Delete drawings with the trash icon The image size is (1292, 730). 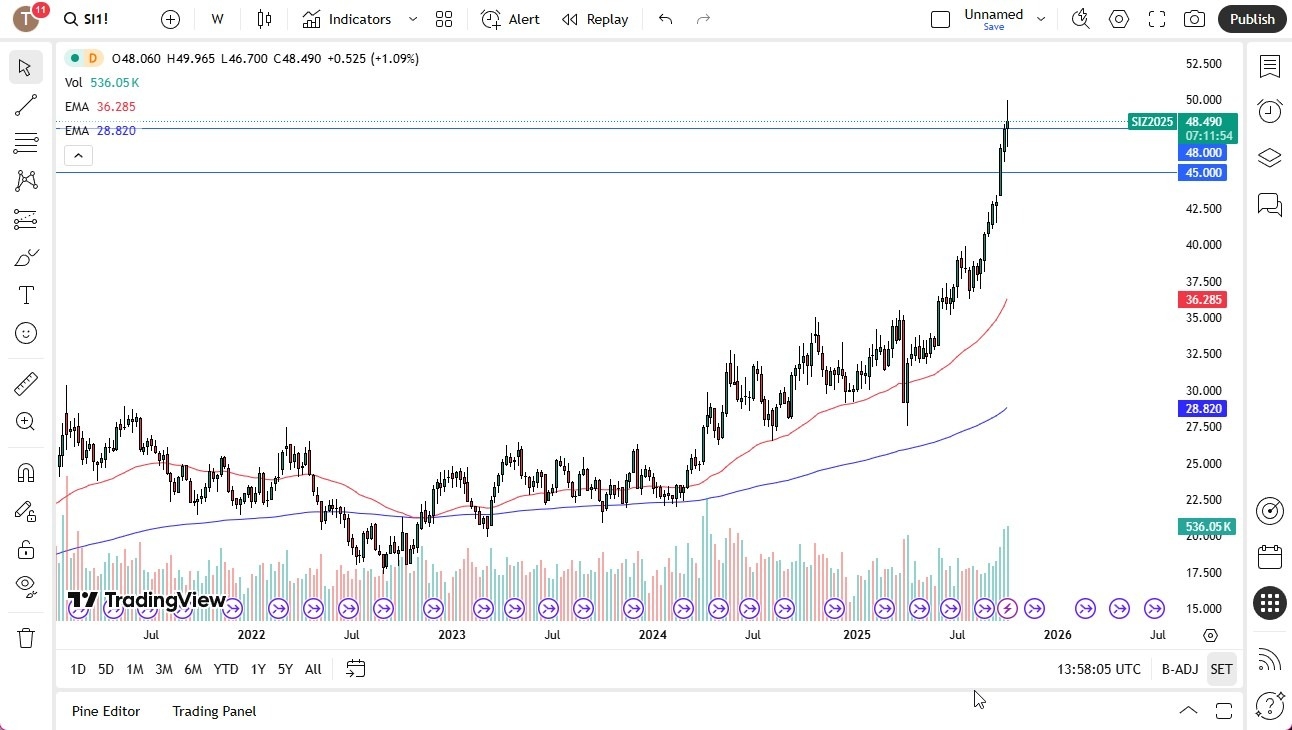(x=26, y=638)
